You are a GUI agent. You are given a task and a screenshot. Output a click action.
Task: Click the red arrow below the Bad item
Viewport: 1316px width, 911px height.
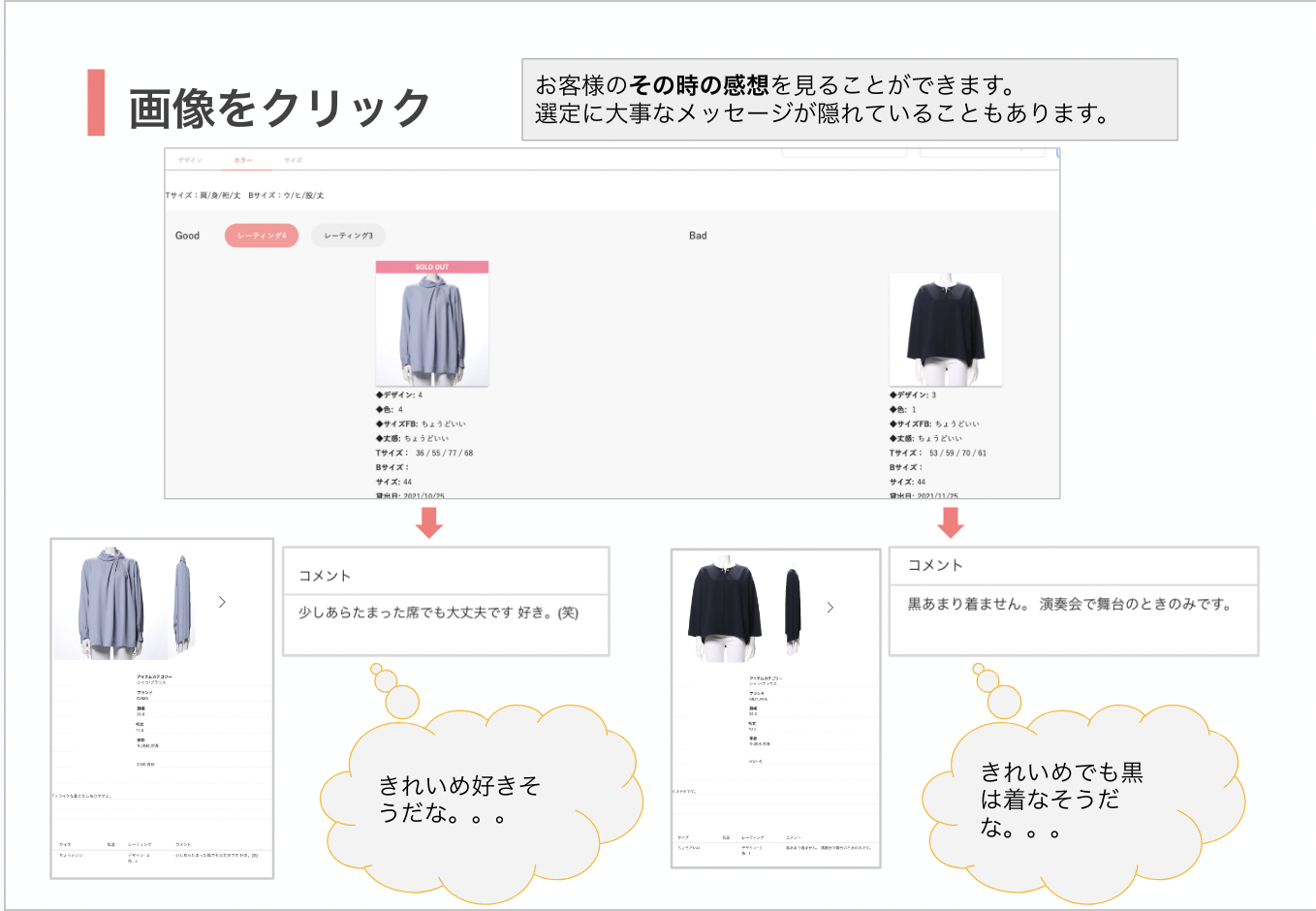951,521
